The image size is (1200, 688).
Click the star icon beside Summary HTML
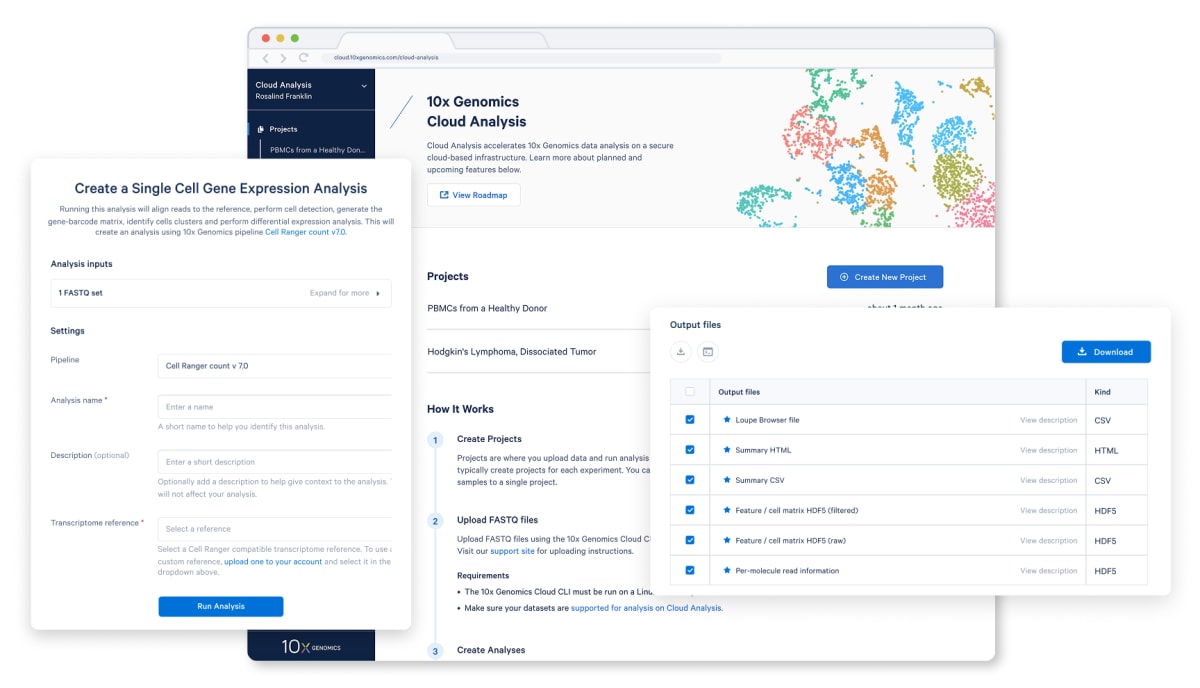[x=727, y=450]
